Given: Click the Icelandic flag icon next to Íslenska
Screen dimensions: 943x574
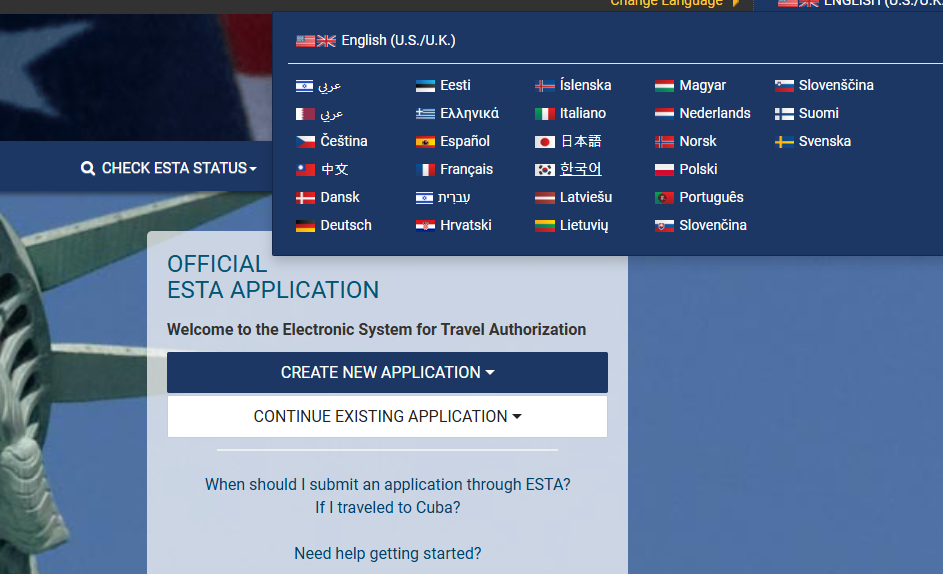Looking at the screenshot, I should click(x=544, y=86).
